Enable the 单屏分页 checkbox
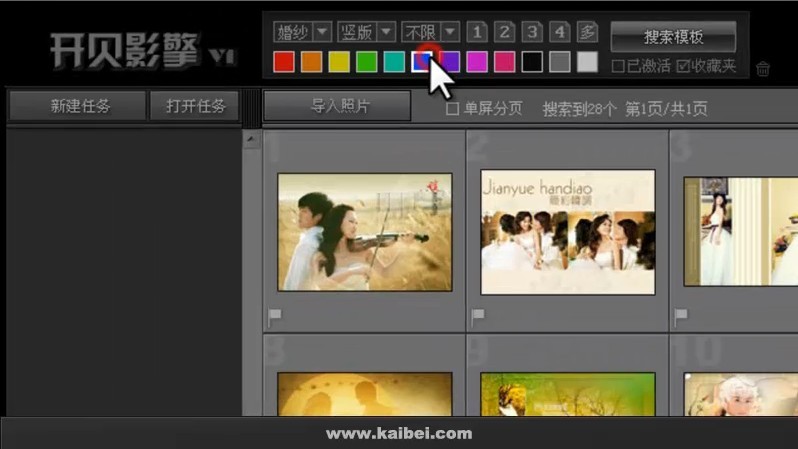This screenshot has height=449, width=798. (452, 108)
